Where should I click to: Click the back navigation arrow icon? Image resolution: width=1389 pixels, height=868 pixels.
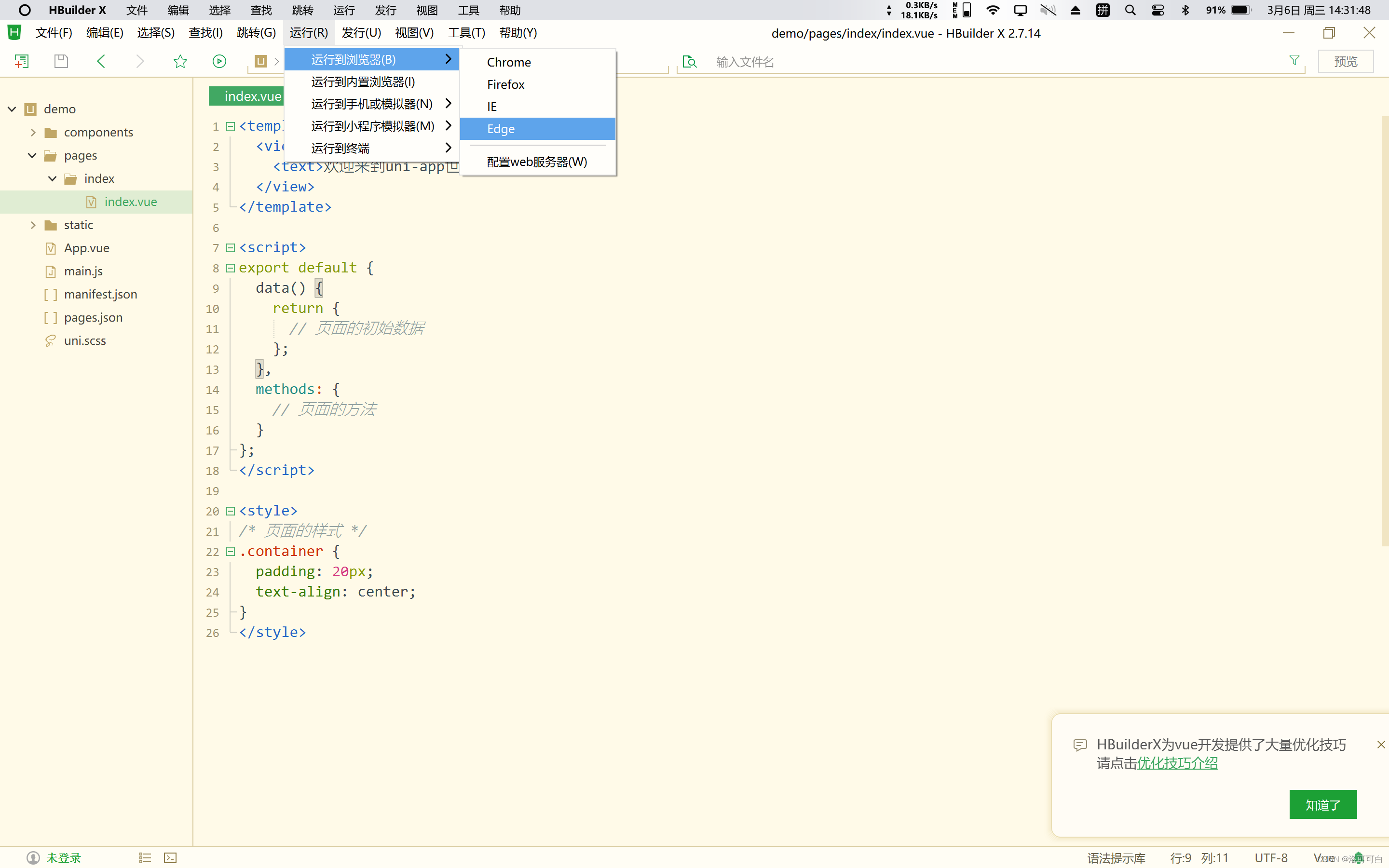101,61
